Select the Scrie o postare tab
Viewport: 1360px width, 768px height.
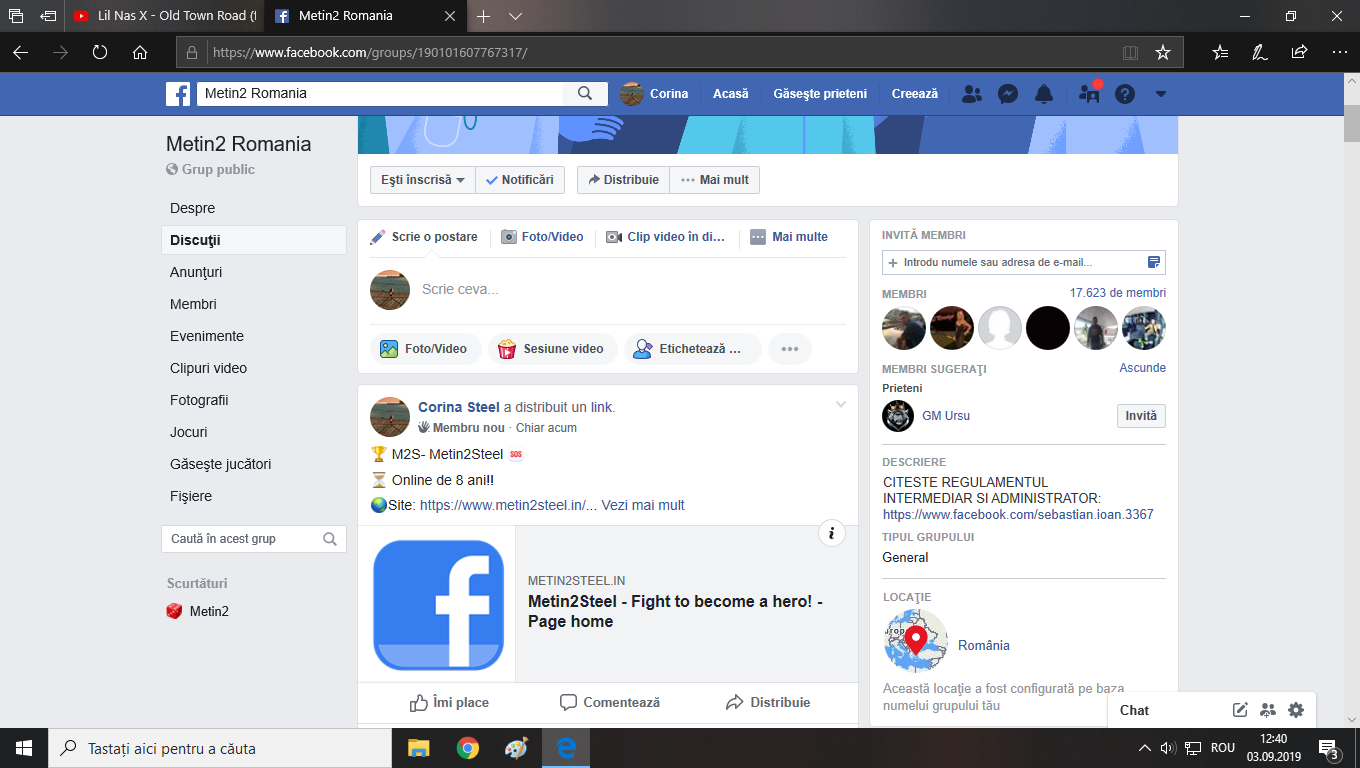pos(424,237)
